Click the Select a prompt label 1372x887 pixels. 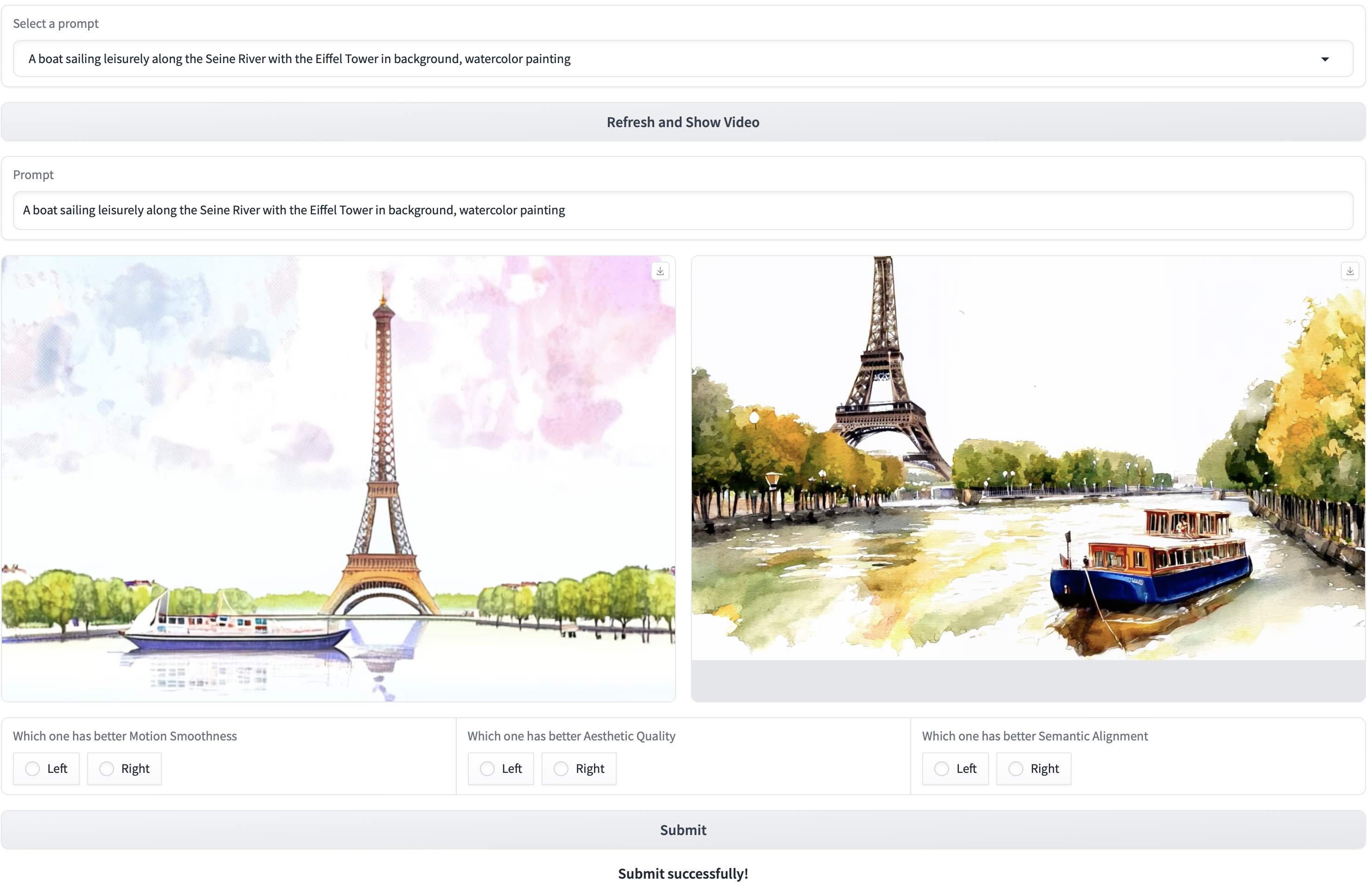(x=56, y=24)
